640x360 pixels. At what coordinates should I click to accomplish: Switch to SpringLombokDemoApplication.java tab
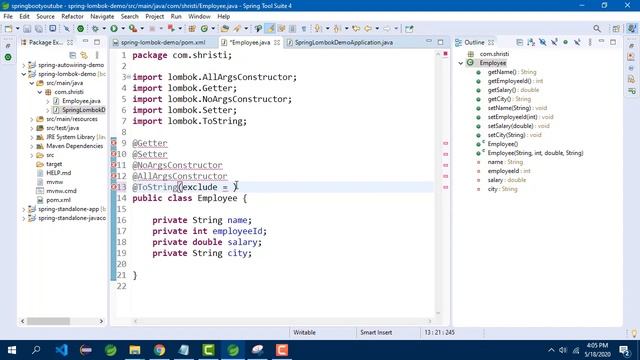pyautogui.click(x=343, y=42)
